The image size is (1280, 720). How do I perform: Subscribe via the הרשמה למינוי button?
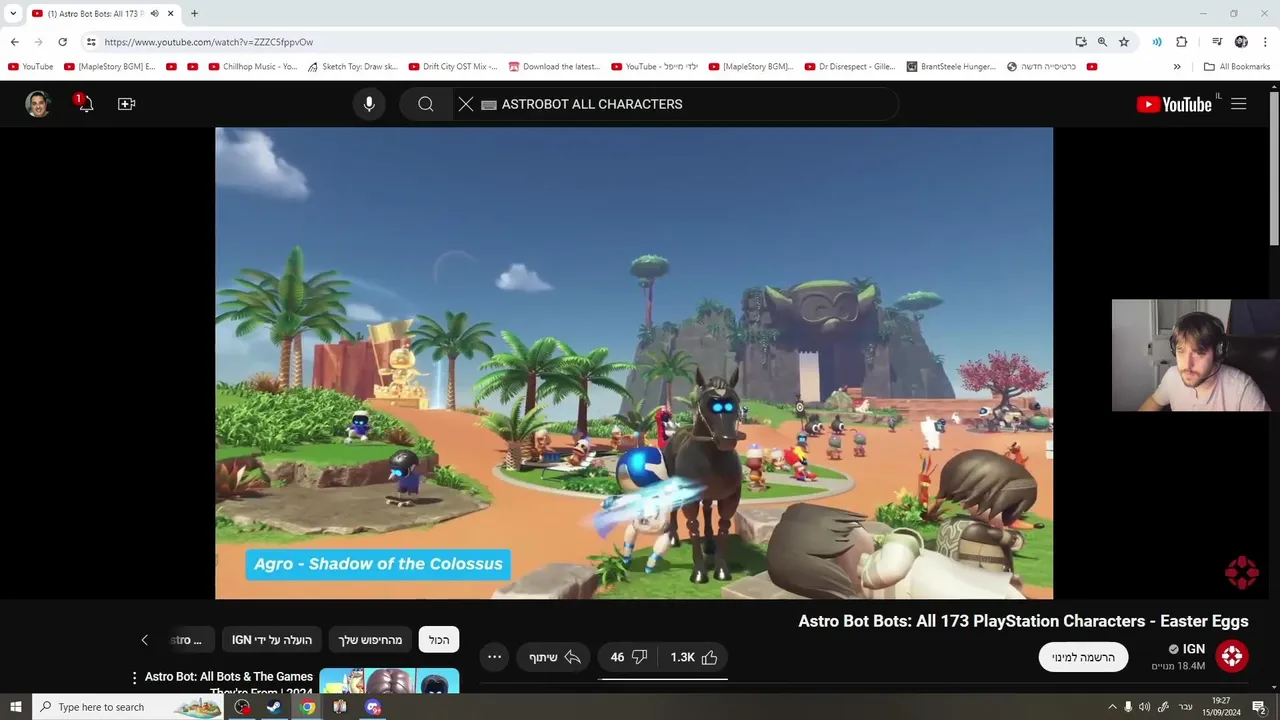tap(1083, 657)
